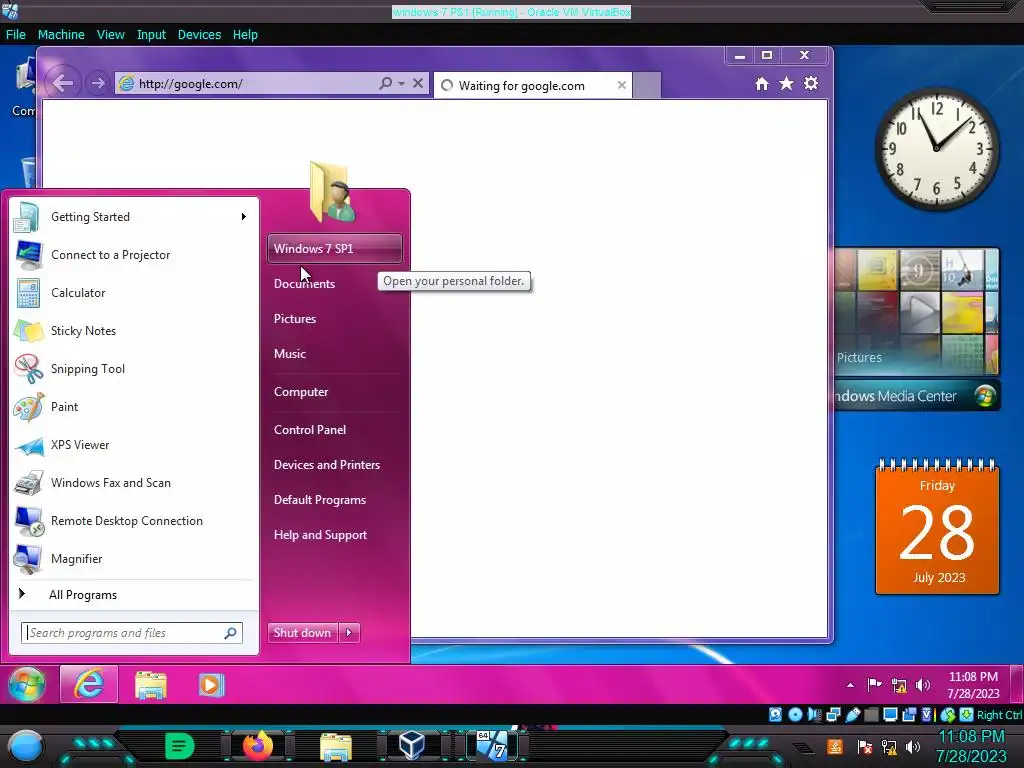Open Windows Media Player taskbar icon
This screenshot has height=768, width=1024.
point(211,685)
